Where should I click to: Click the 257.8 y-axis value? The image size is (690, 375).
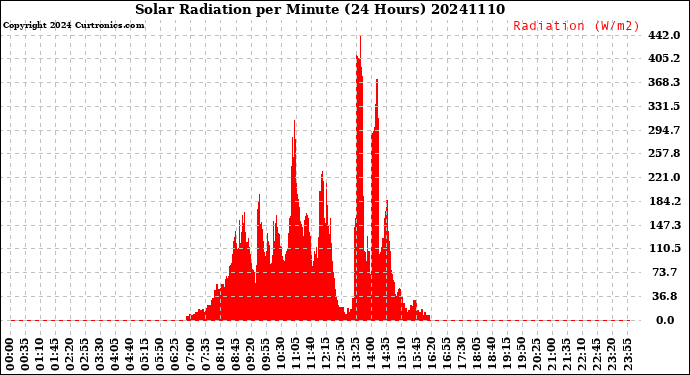pyautogui.click(x=664, y=153)
